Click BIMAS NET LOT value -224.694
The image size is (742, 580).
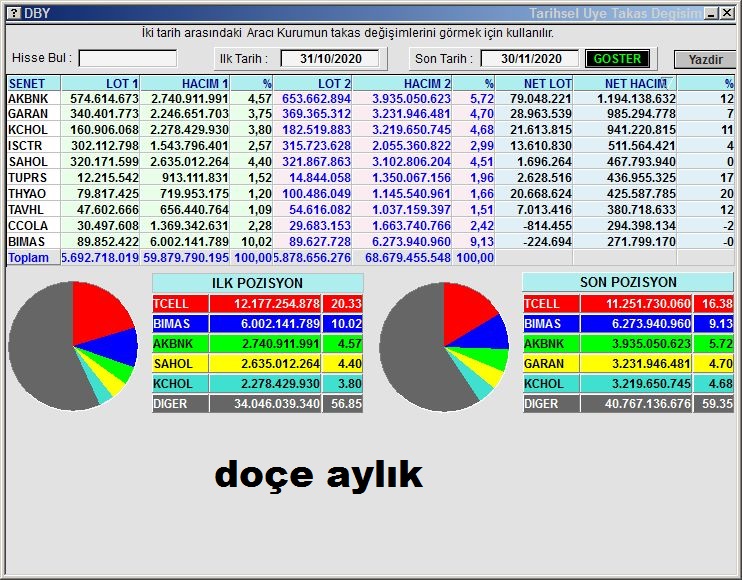[x=547, y=242]
